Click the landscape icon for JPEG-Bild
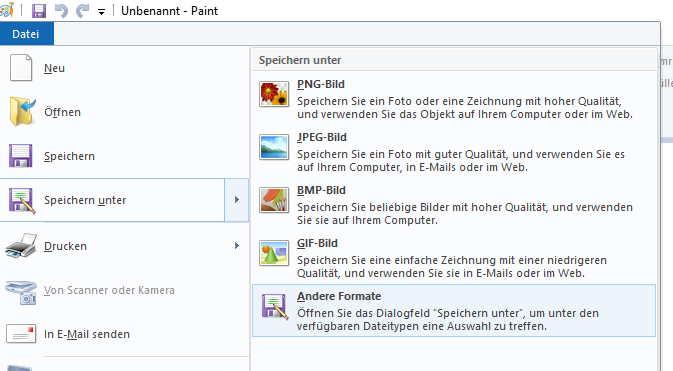This screenshot has height=371, width=673. coord(274,147)
